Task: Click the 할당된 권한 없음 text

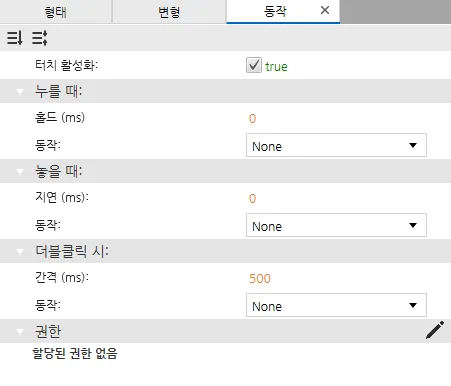Action: point(75,353)
